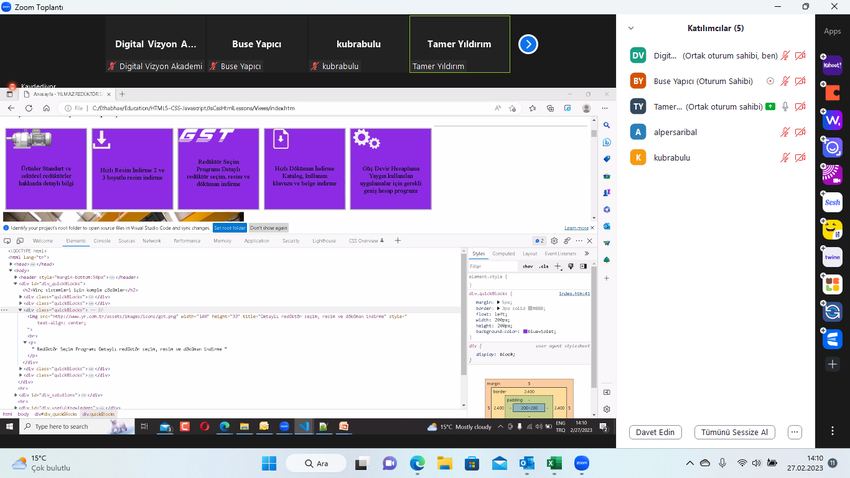Open the Application tab in DevTools
Screen dimensions: 850x478
[256, 241]
